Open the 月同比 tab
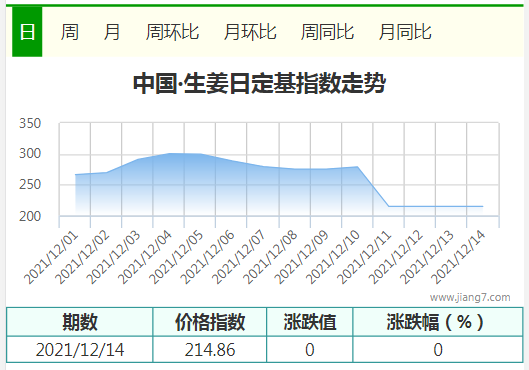The image size is (529, 370). click(405, 32)
